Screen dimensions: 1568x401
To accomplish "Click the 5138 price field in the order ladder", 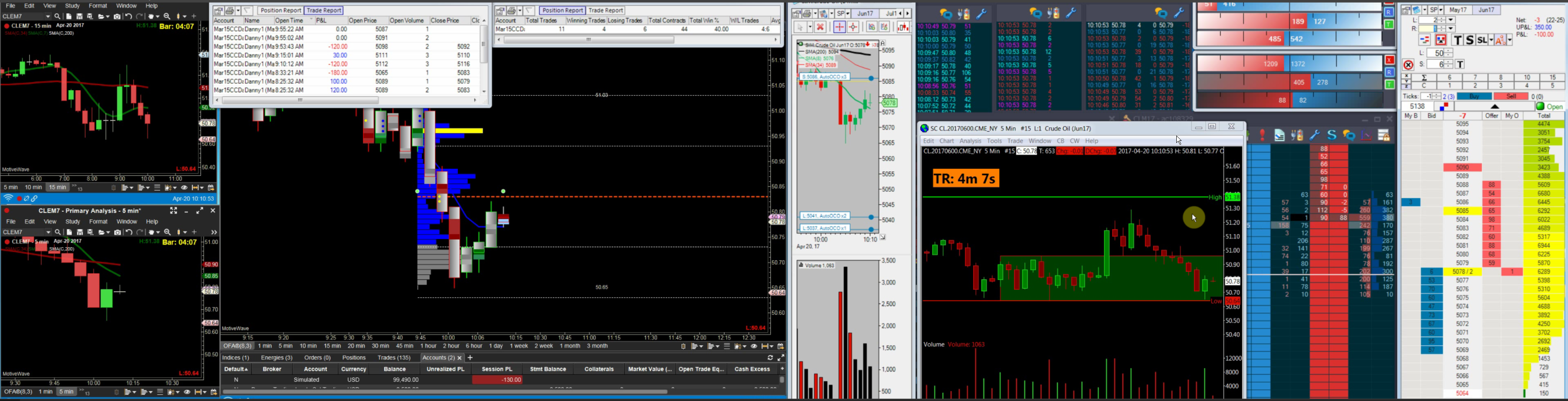I will [x=1418, y=106].
